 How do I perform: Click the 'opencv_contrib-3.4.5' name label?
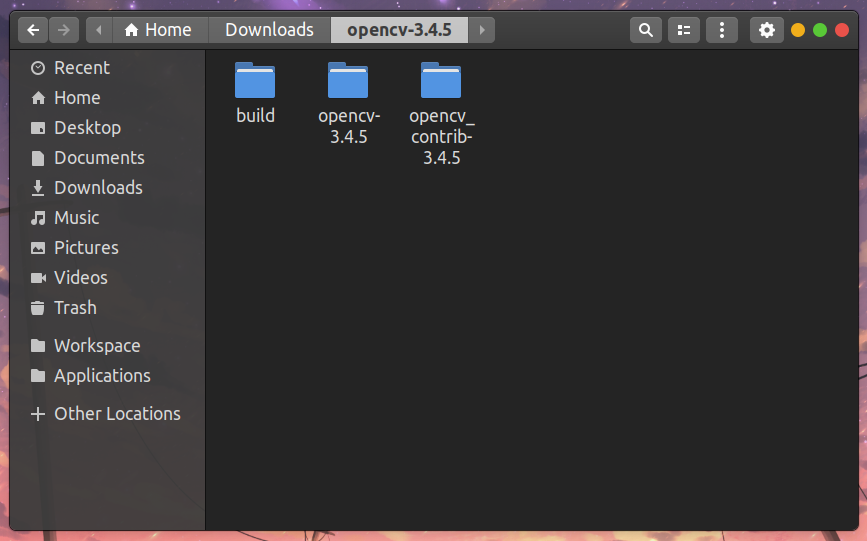pyautogui.click(x=442, y=137)
